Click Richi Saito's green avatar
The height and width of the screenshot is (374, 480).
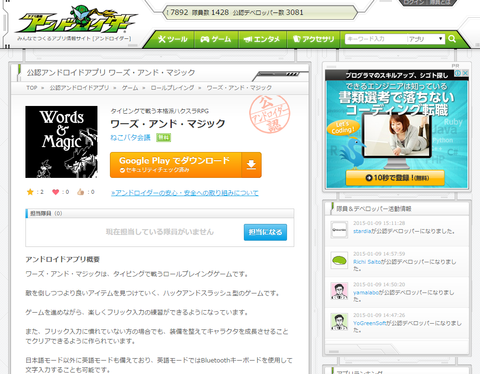coord(339,260)
